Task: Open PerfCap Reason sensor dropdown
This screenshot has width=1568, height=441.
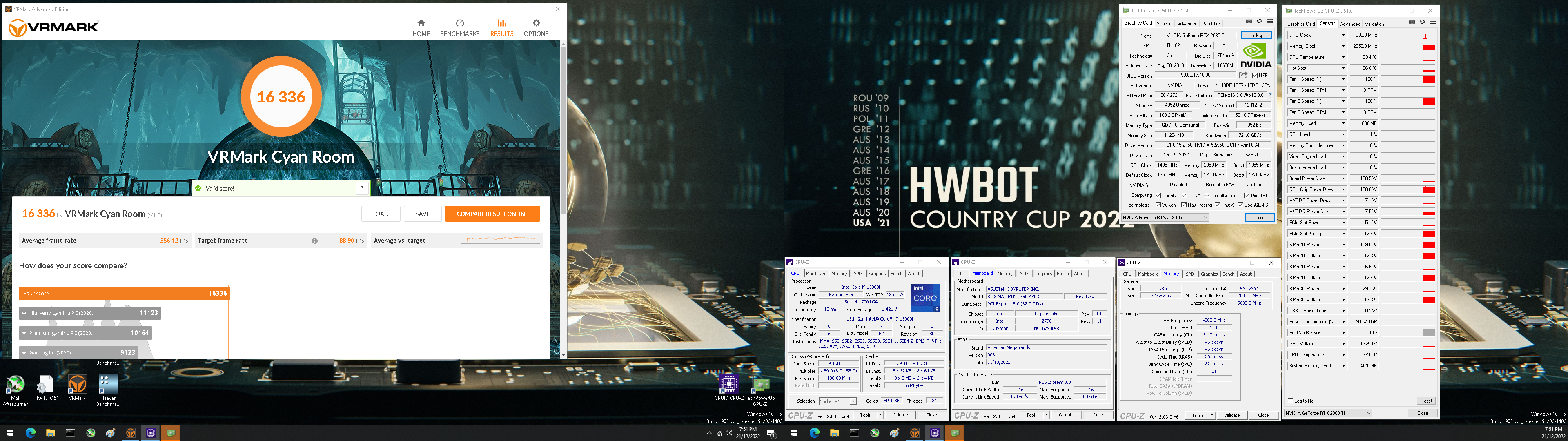Action: pos(1343,332)
